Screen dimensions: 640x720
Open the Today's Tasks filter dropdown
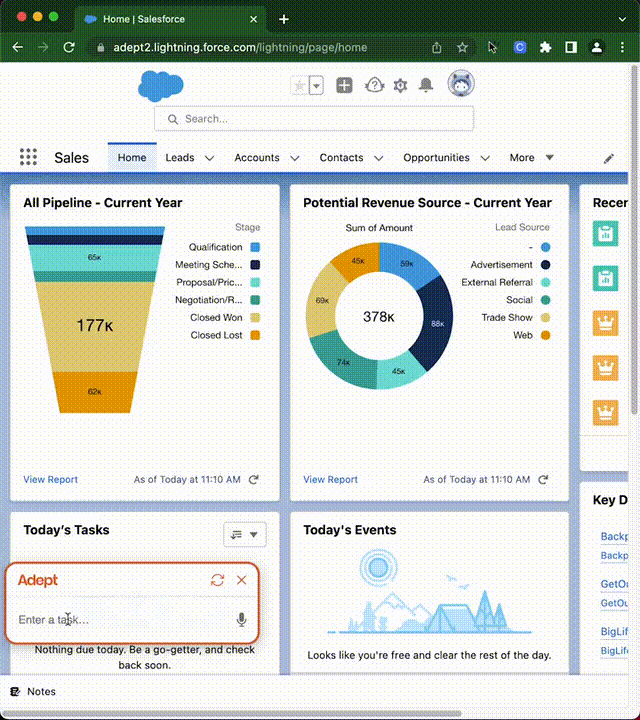click(245, 534)
